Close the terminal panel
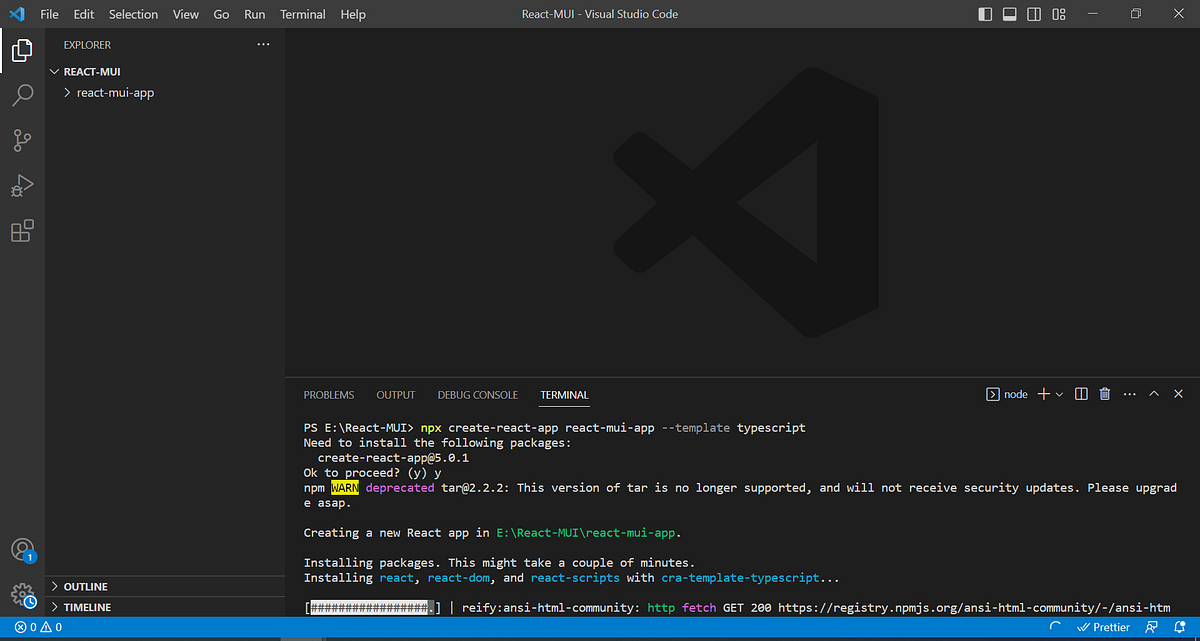Screen dimensions: 1200x641 click(1178, 394)
